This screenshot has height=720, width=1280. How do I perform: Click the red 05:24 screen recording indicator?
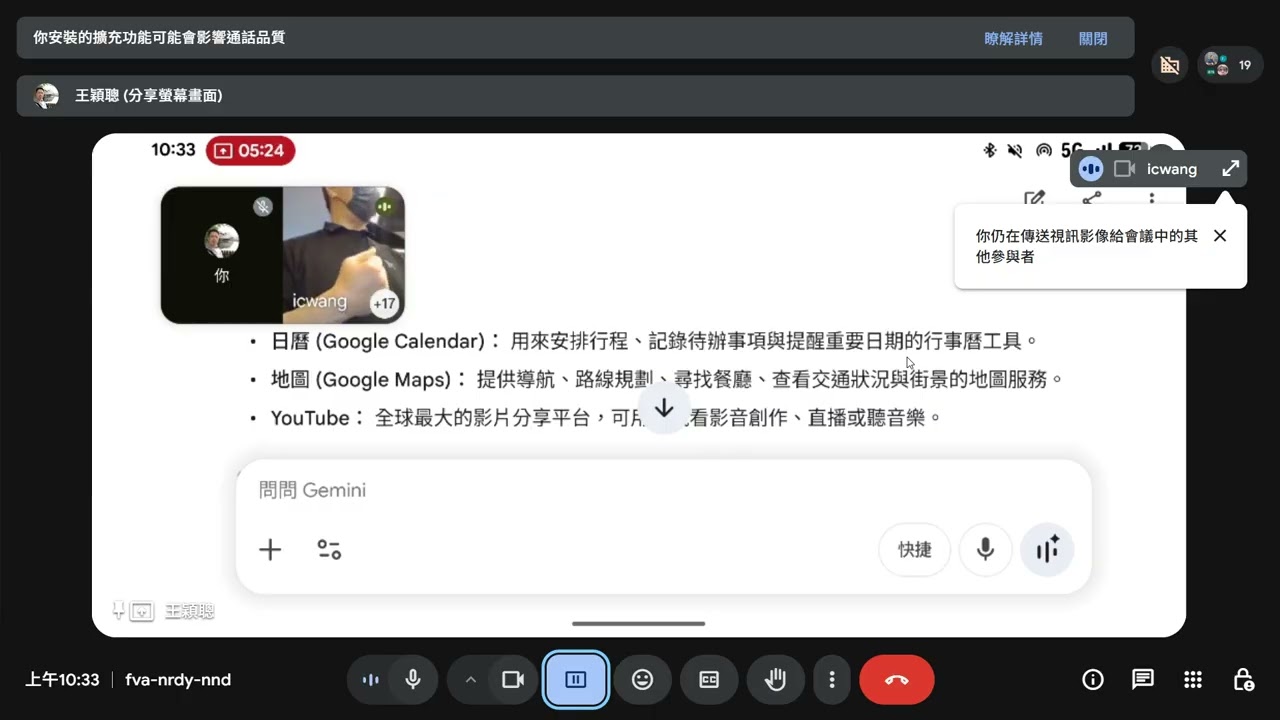tap(250, 151)
